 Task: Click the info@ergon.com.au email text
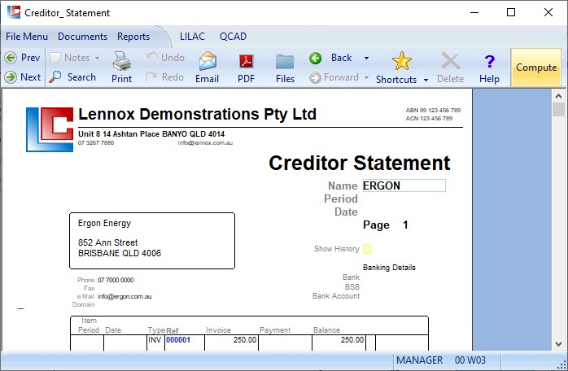[125, 296]
